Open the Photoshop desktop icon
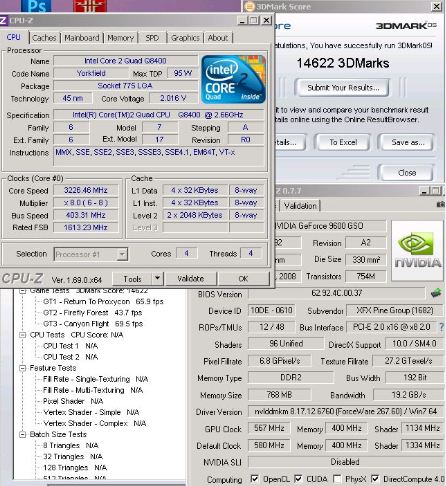This screenshot has height=486, width=446. coord(36,6)
